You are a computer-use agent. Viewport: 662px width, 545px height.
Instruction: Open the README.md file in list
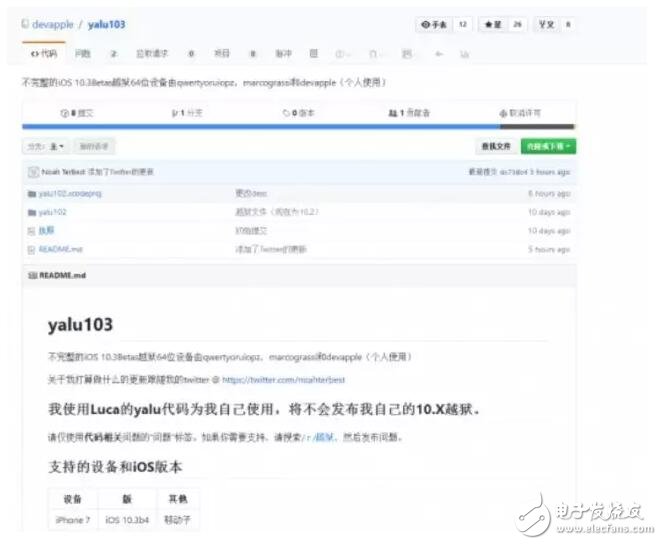click(60, 249)
